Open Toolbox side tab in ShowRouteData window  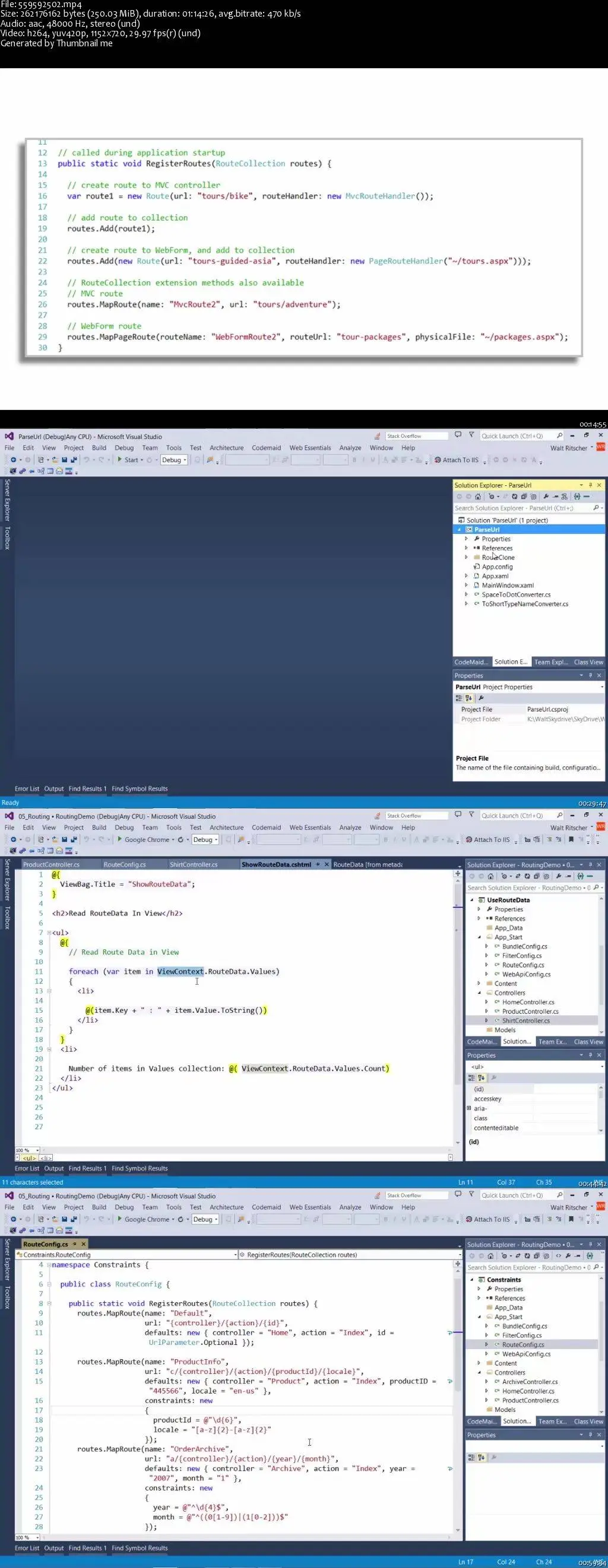7,918
